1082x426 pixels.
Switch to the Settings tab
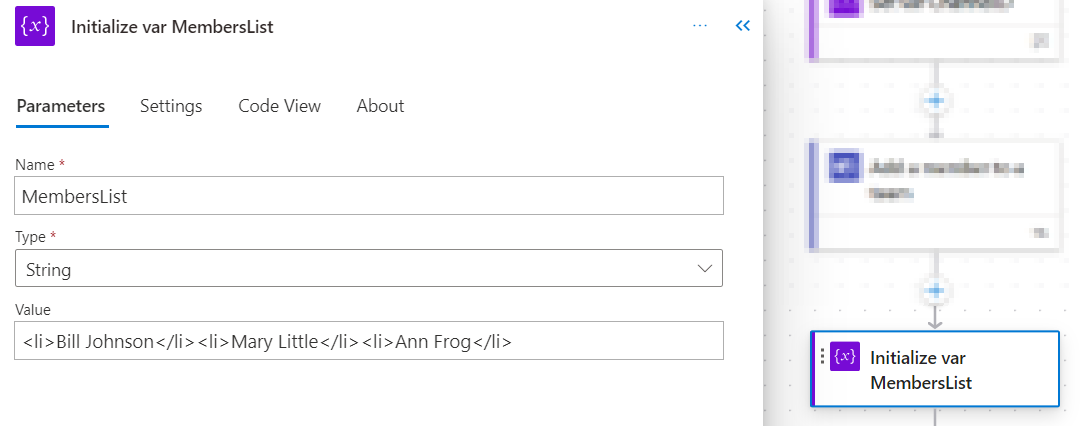coord(171,106)
